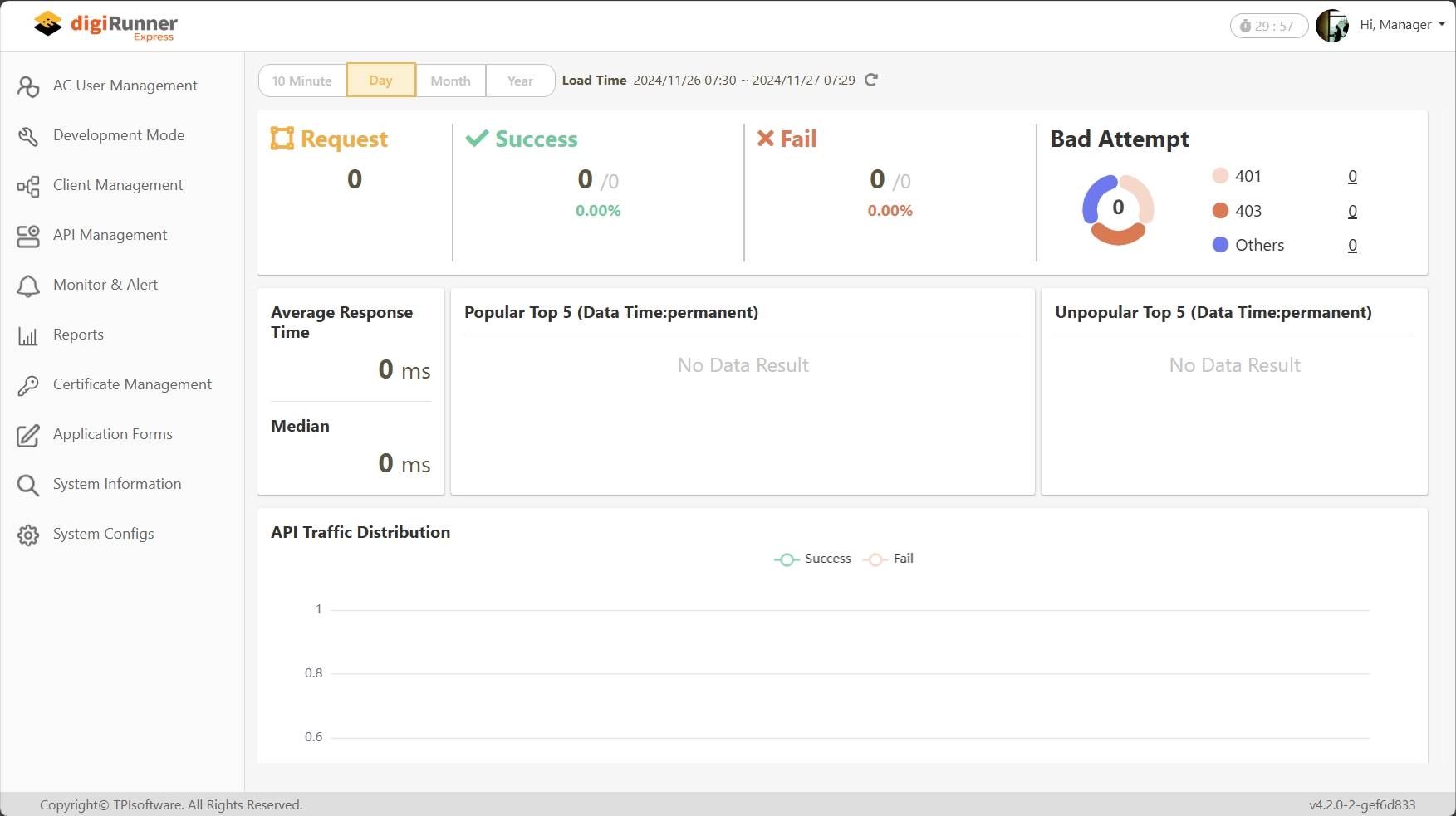Click the API Management server icon
The width and height of the screenshot is (1456, 816).
coord(28,236)
